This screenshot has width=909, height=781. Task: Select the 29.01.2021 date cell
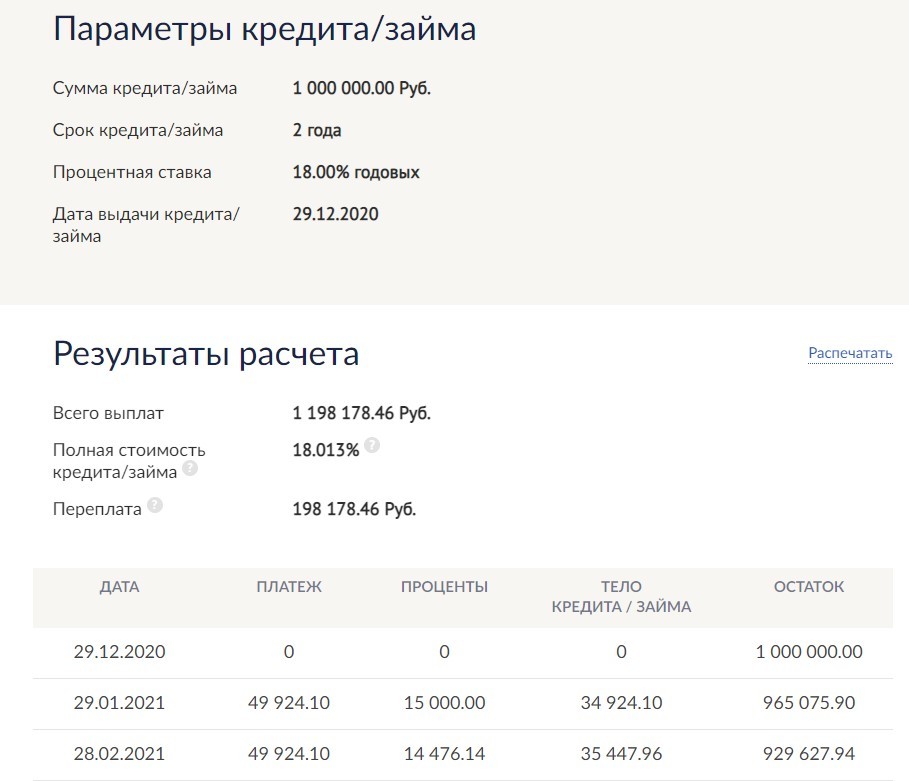(x=119, y=703)
